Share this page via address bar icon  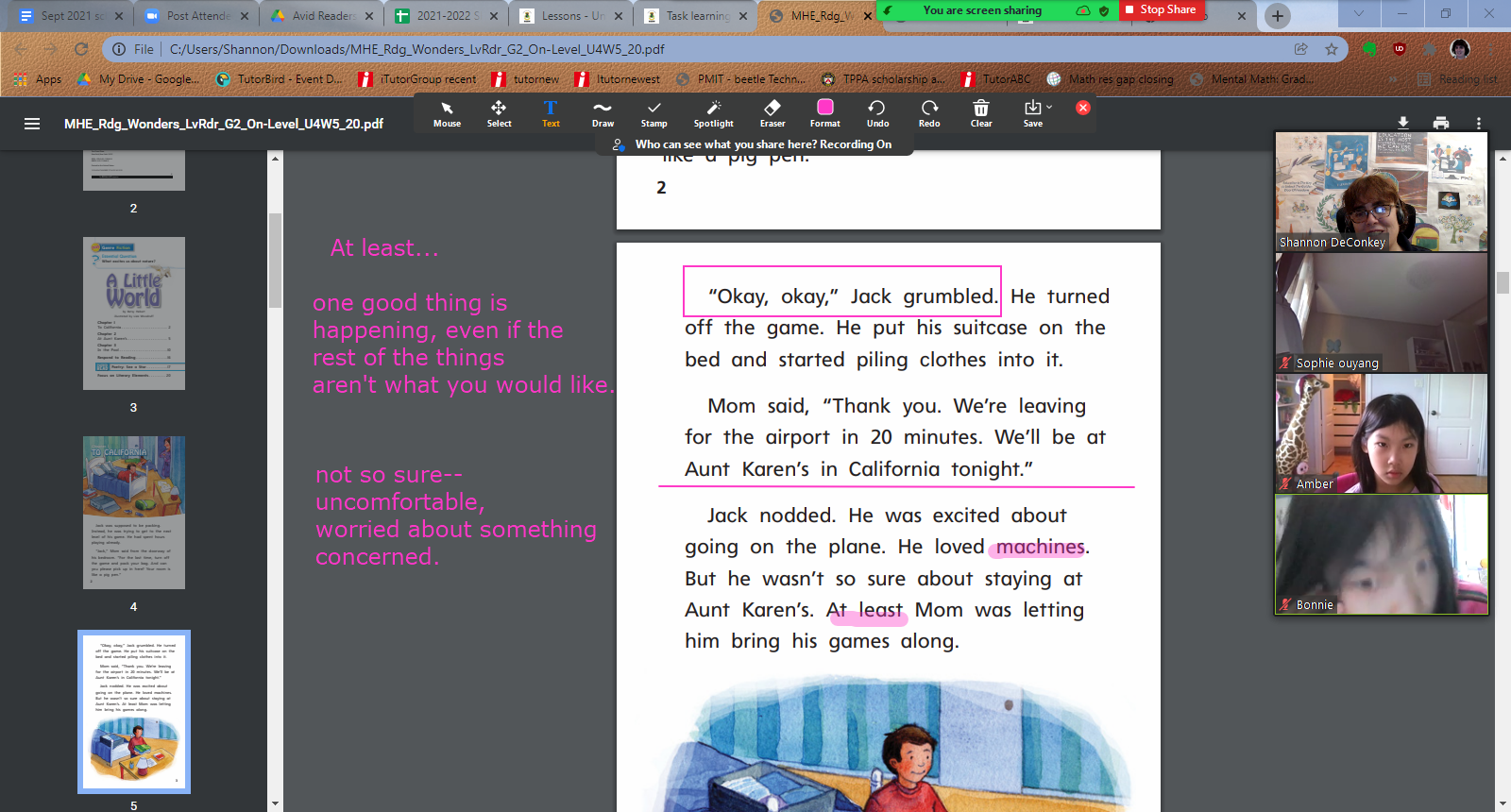pos(1301,49)
